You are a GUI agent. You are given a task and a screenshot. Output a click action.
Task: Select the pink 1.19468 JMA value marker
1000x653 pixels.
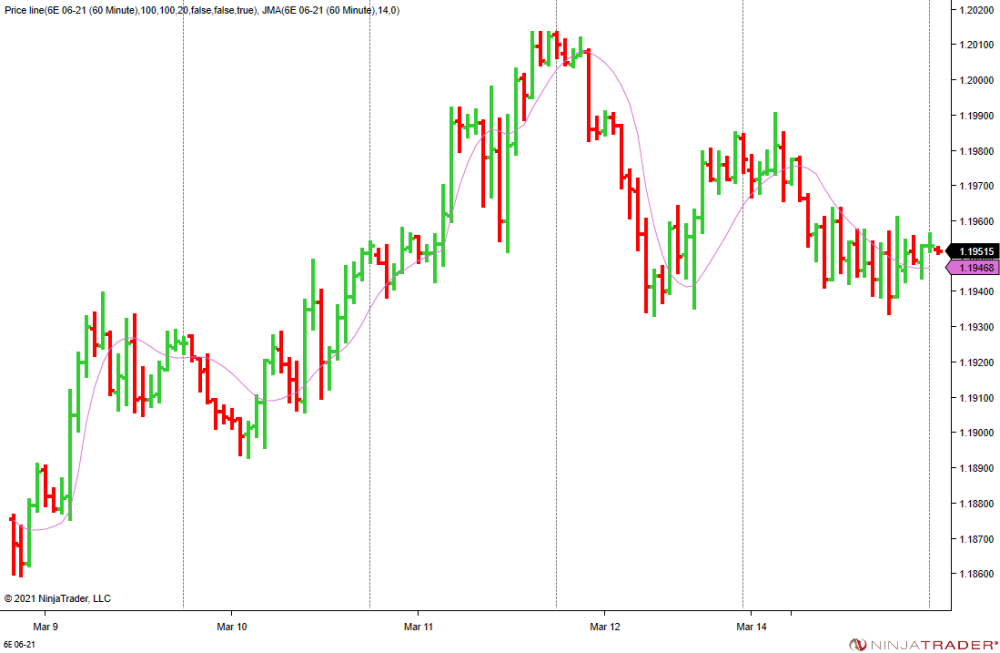[975, 268]
